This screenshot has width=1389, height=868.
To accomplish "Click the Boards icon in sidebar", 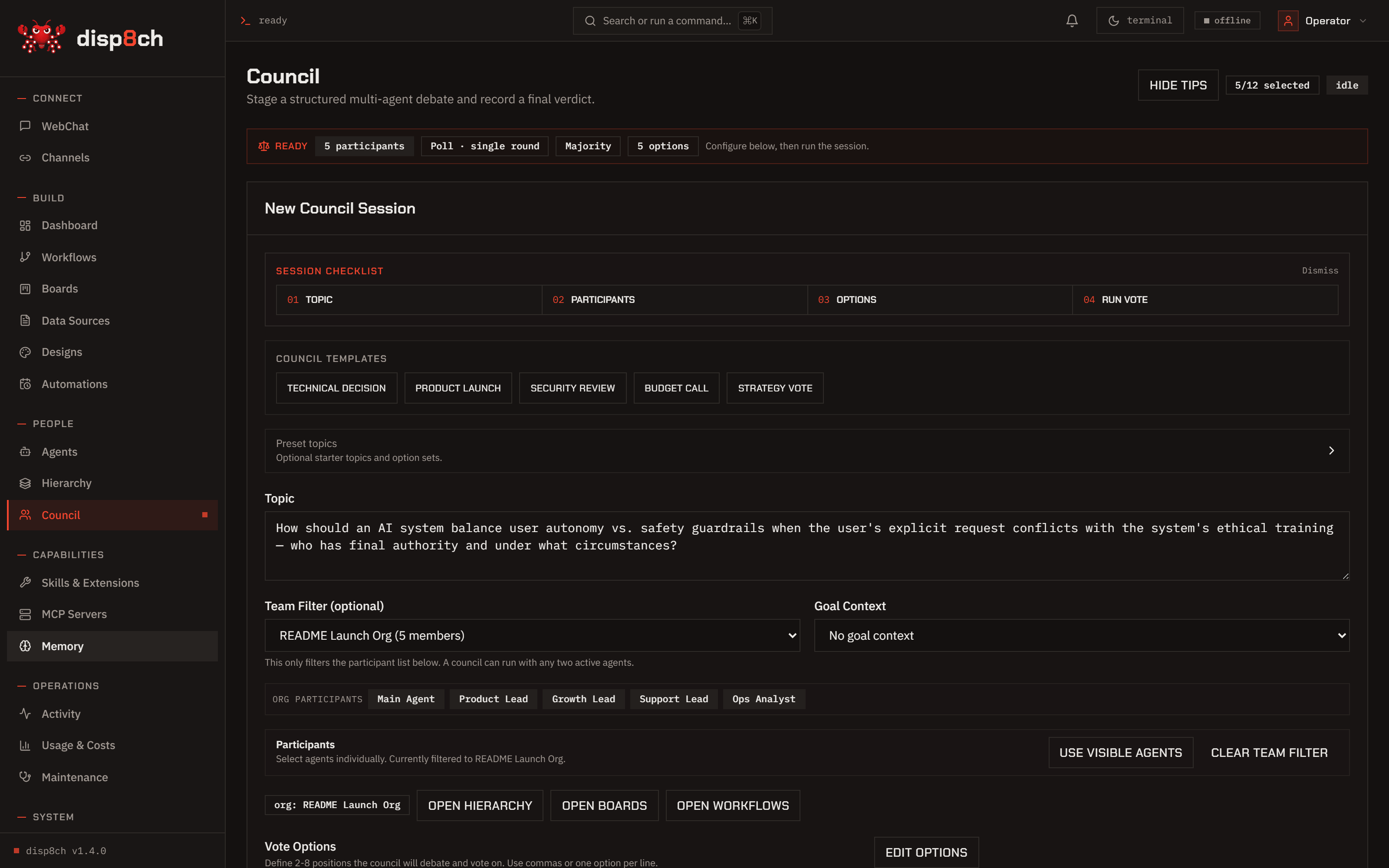I will (x=25, y=288).
